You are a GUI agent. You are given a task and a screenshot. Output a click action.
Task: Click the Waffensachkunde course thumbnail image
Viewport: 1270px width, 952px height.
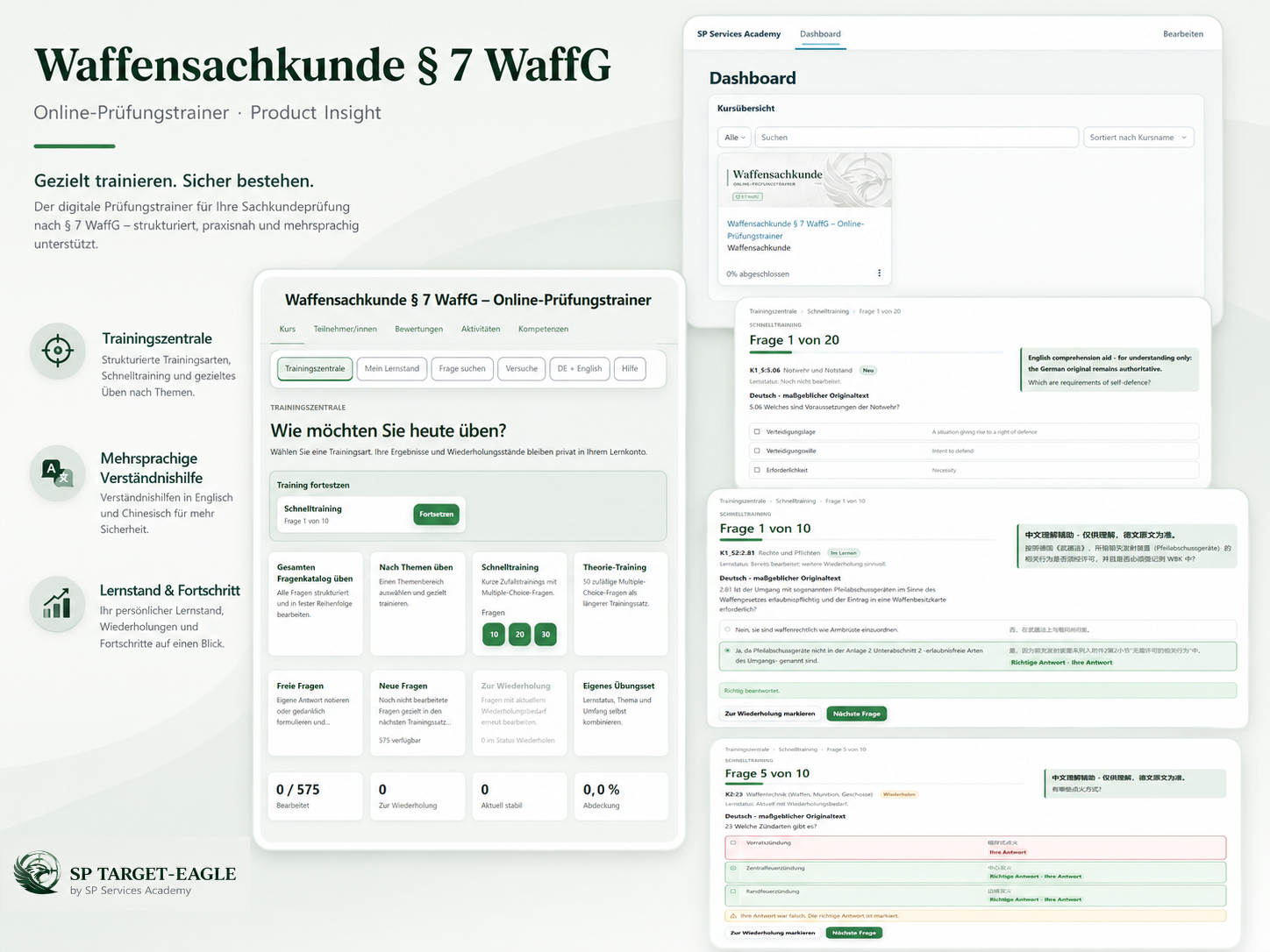(805, 180)
